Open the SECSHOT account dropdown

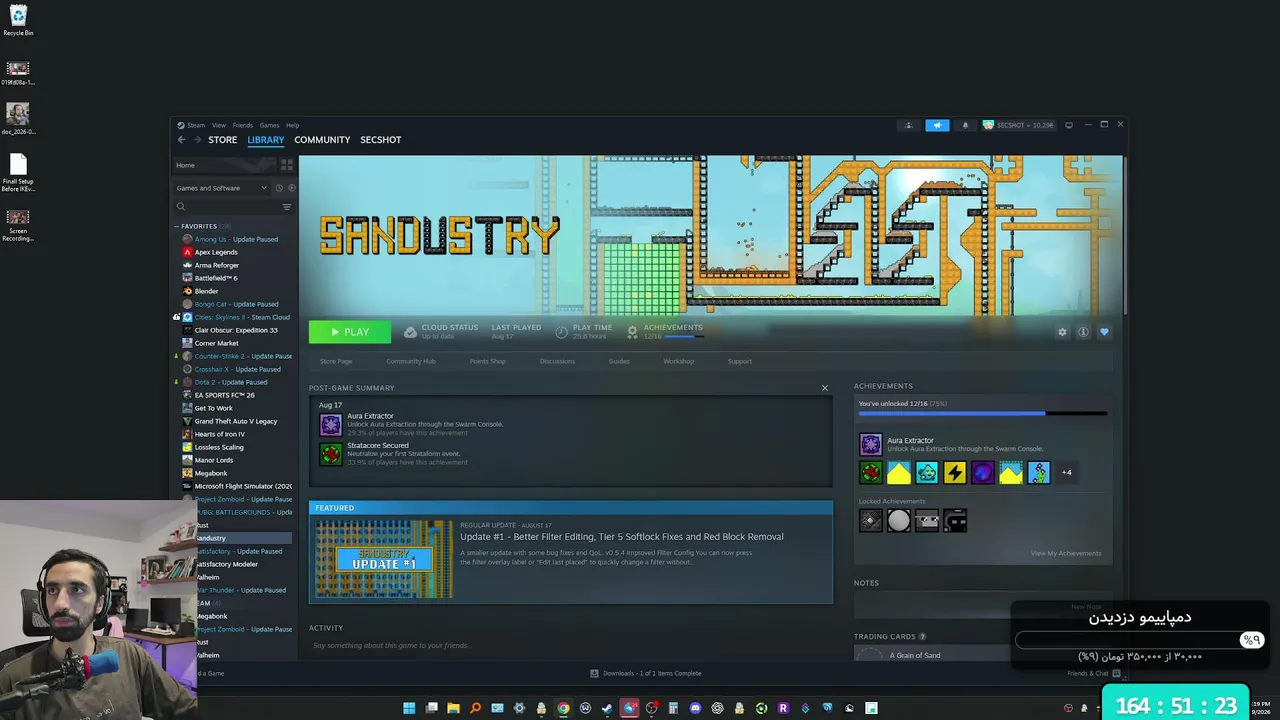(x=1018, y=125)
